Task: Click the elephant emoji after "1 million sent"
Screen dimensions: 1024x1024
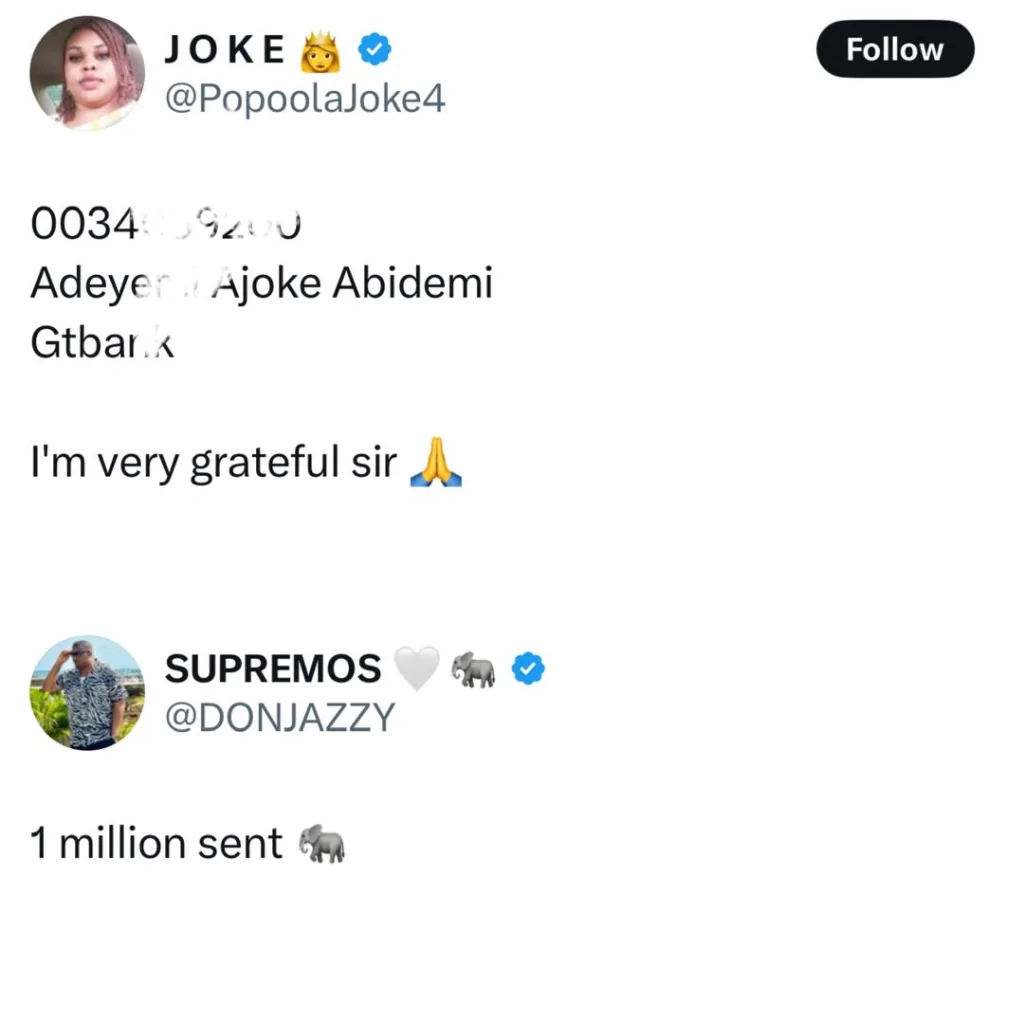Action: tap(322, 844)
